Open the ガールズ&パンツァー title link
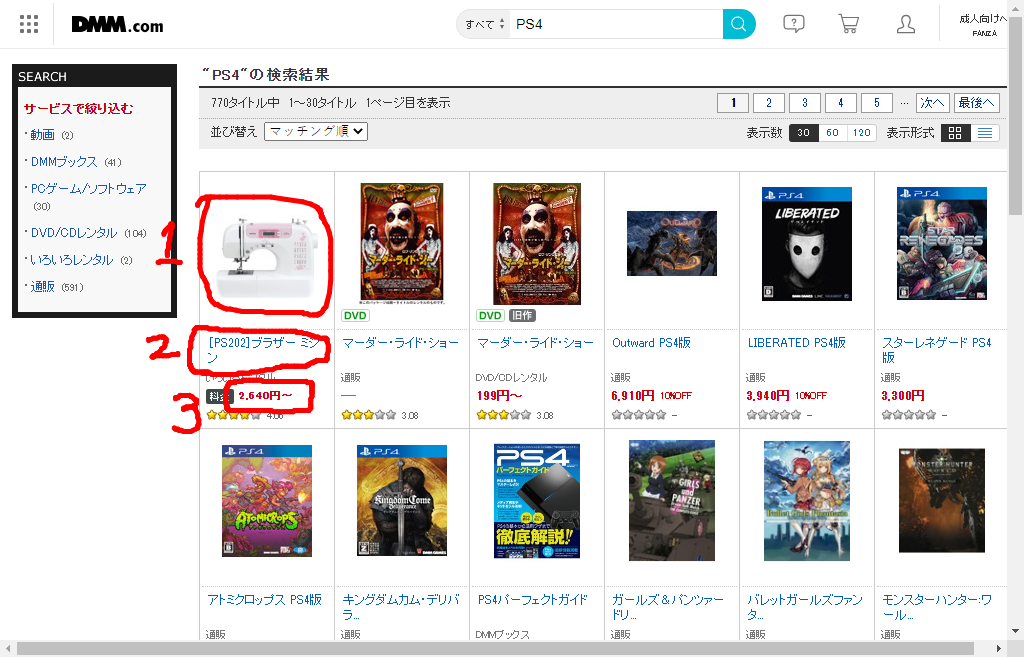Viewport: 1024px width, 657px height. point(667,607)
